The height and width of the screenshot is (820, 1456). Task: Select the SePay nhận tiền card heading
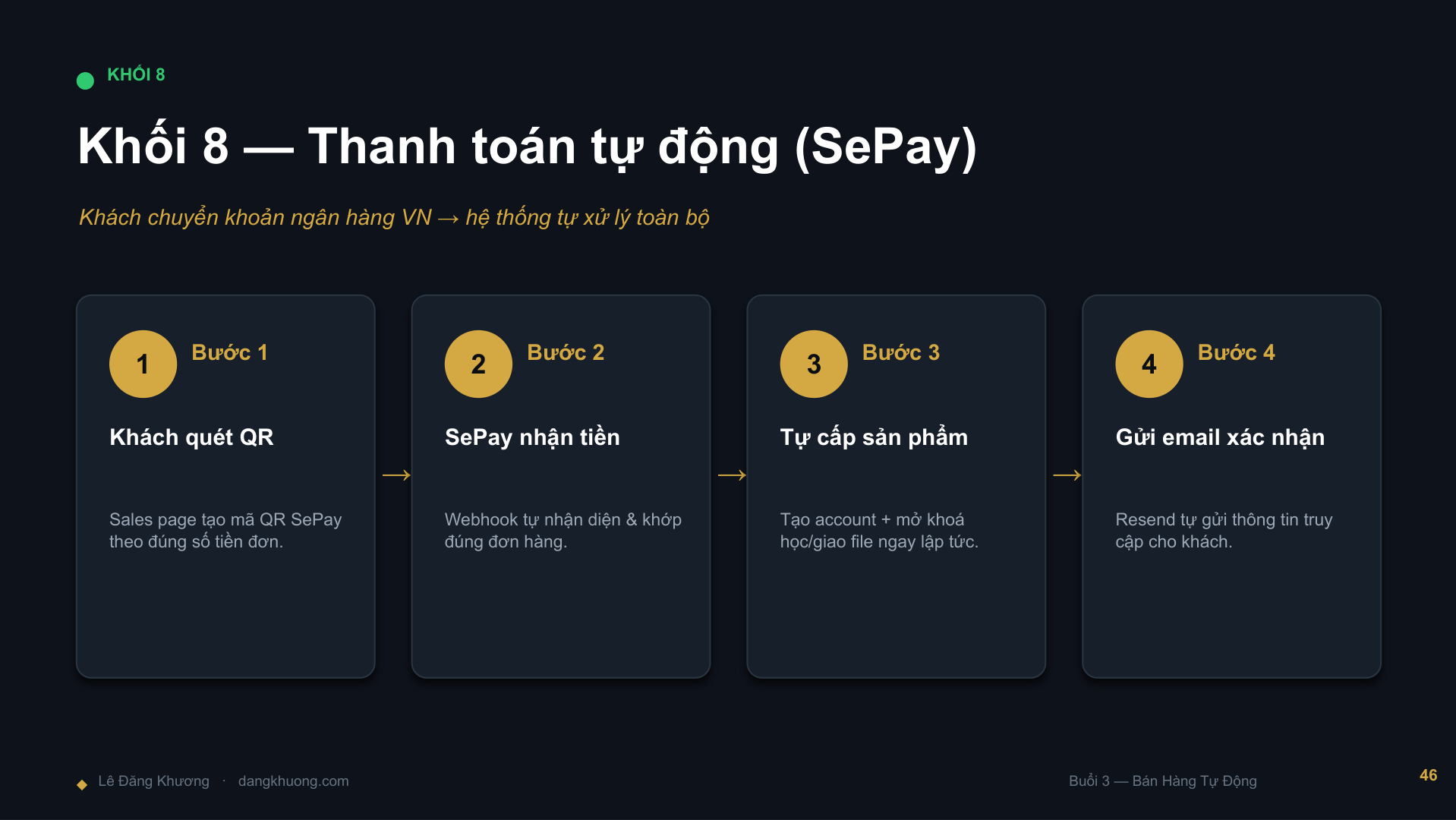(532, 437)
